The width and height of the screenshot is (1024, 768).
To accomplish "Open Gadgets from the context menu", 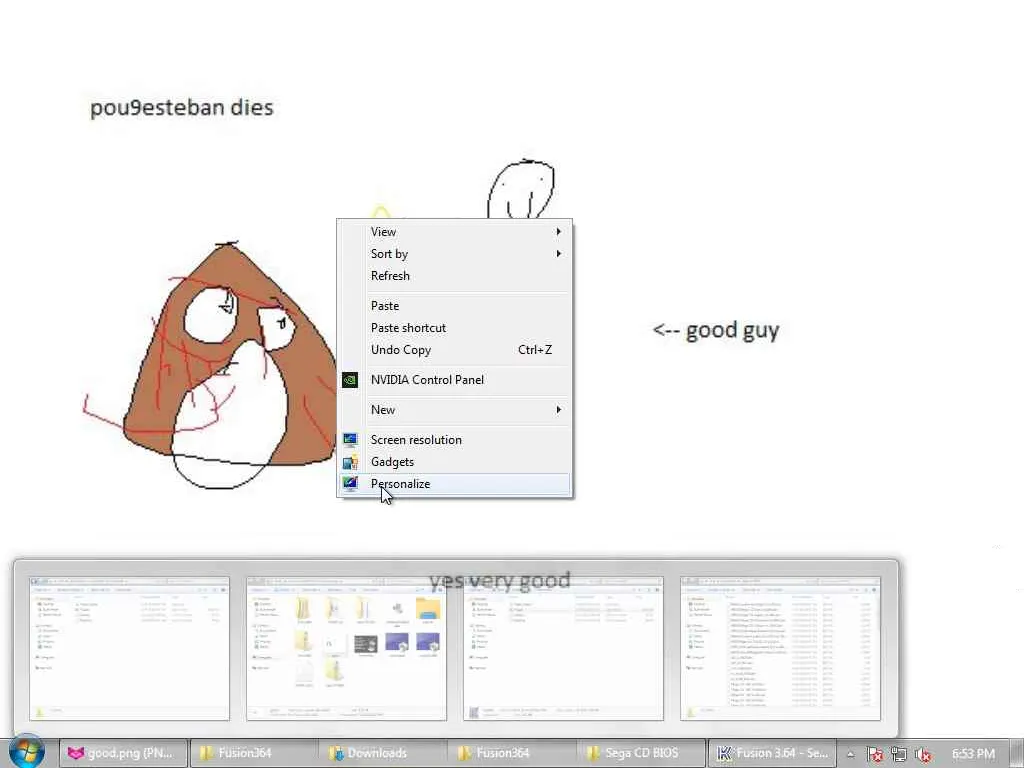I will click(454, 462).
